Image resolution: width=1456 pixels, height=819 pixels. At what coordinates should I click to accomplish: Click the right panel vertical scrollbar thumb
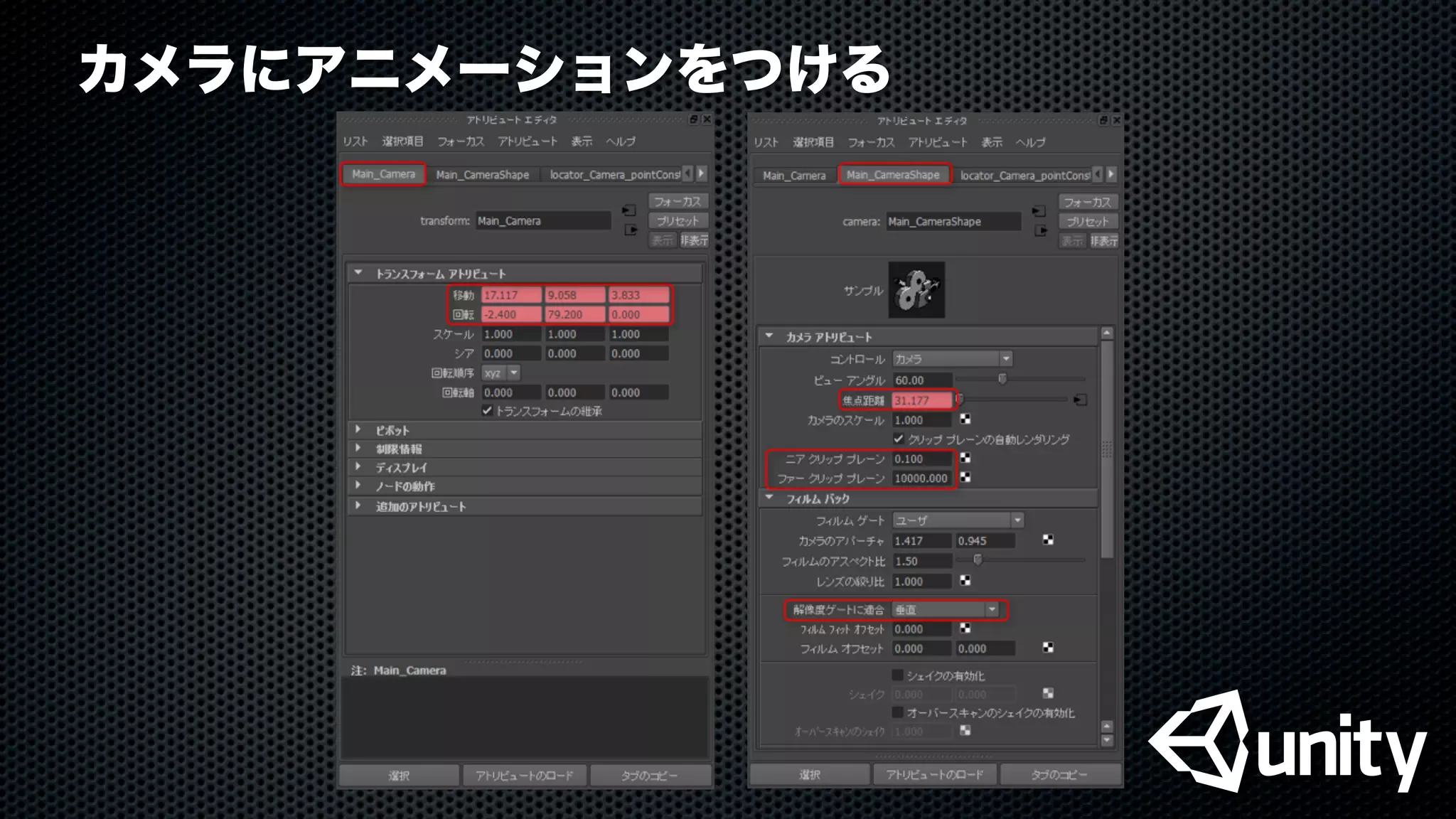(1107, 448)
